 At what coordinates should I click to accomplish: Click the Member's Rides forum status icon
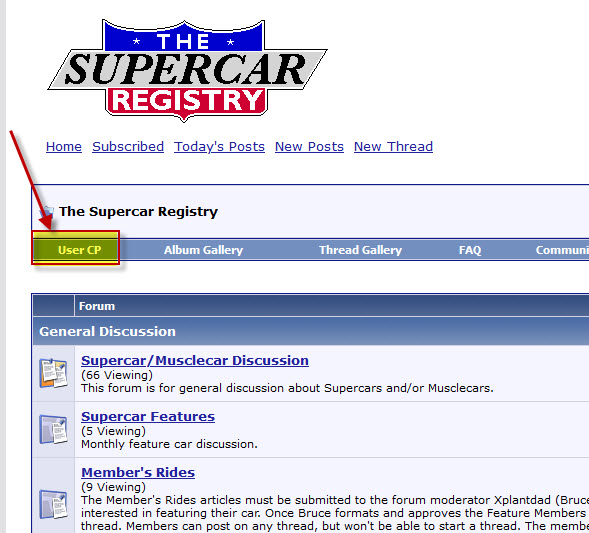pyautogui.click(x=53, y=504)
